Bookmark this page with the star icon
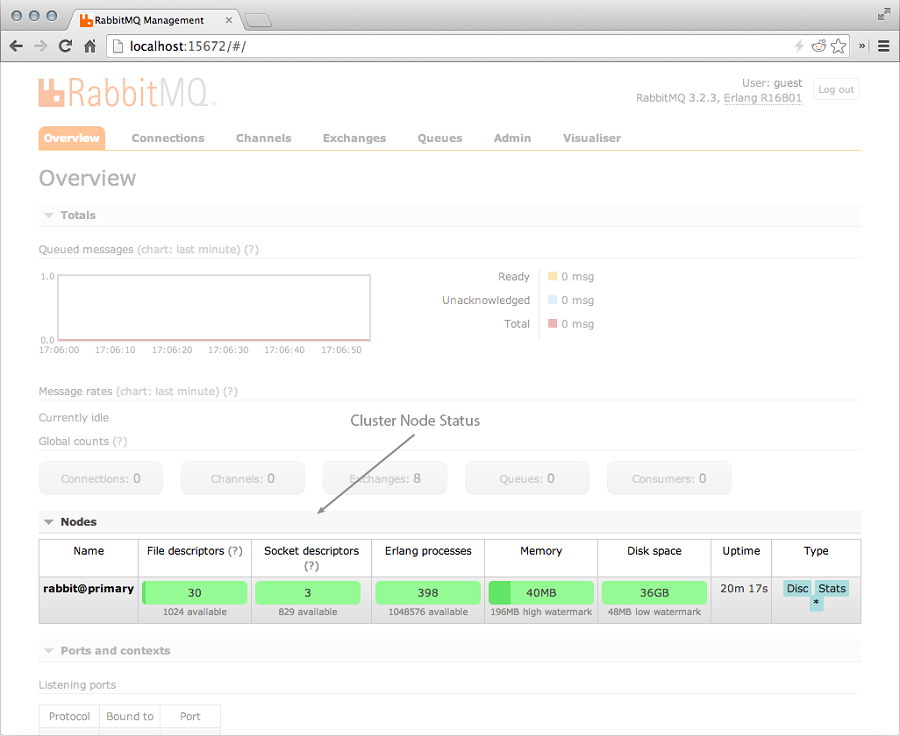Screen dimensions: 900x736 point(840,45)
